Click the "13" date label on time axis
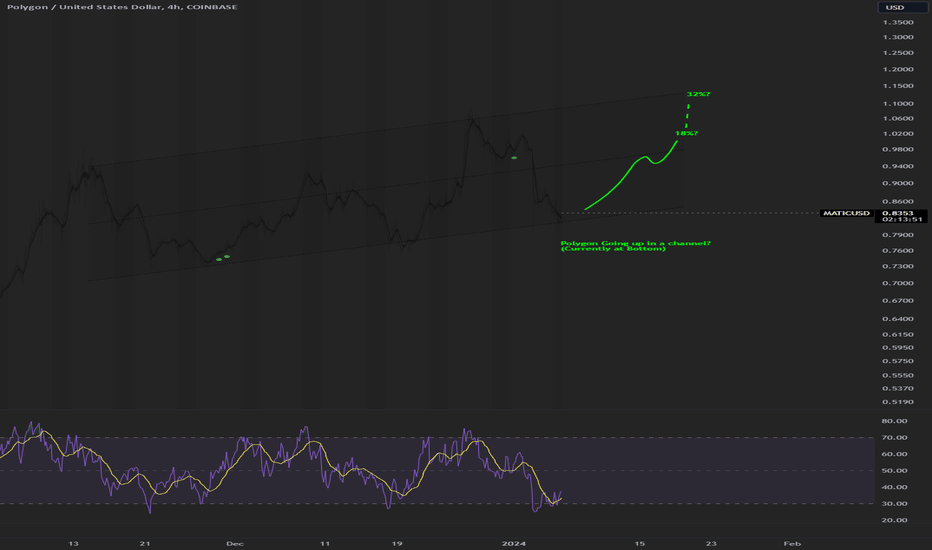 click(x=73, y=543)
